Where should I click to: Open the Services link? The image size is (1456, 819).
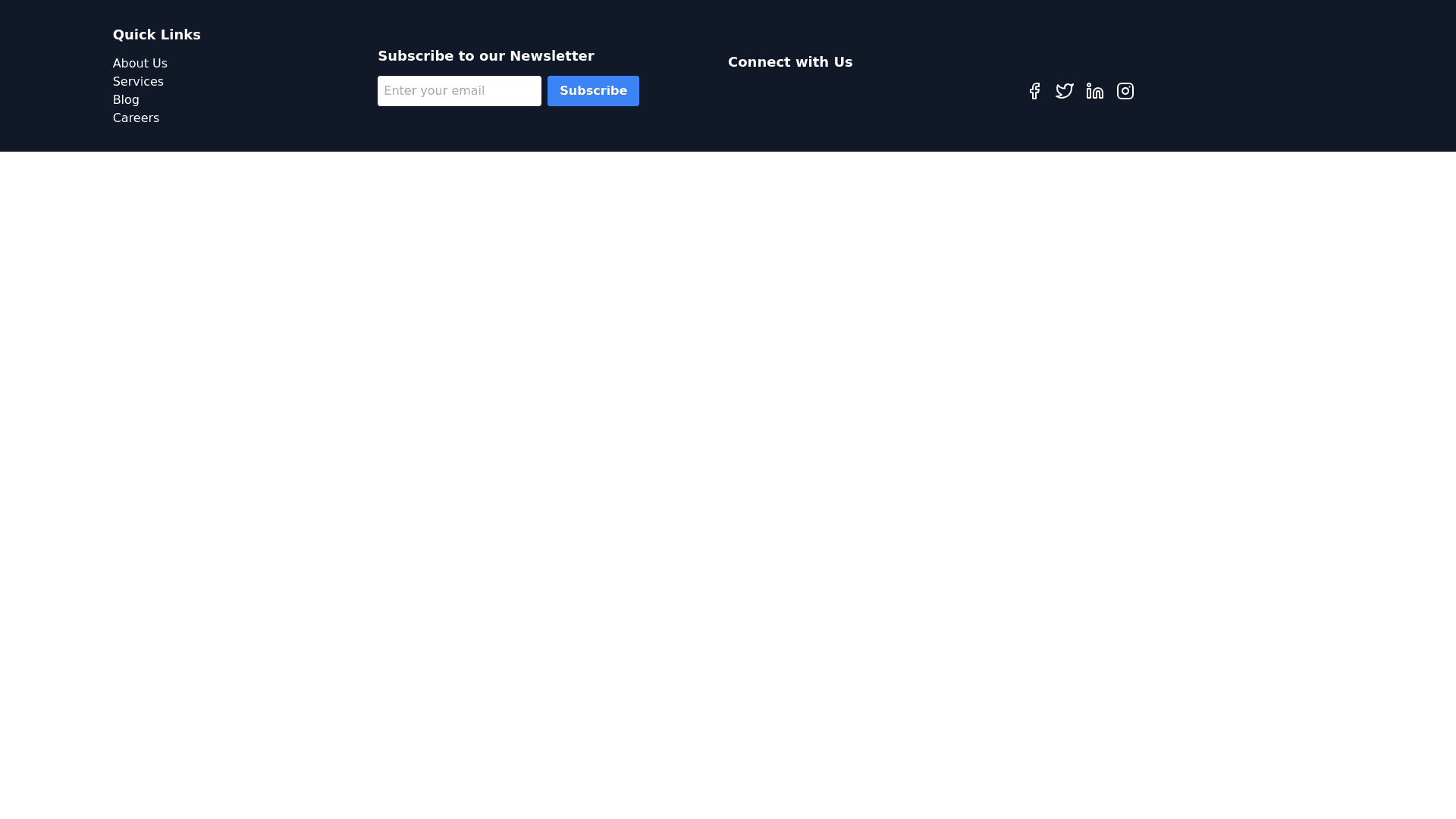point(138,82)
